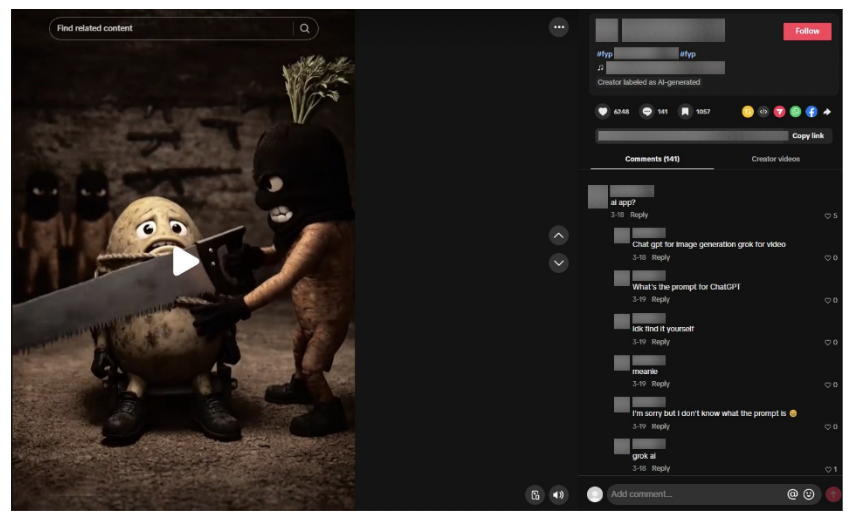Reply to the 'ai app?' comment
856x522 pixels.
[639, 215]
